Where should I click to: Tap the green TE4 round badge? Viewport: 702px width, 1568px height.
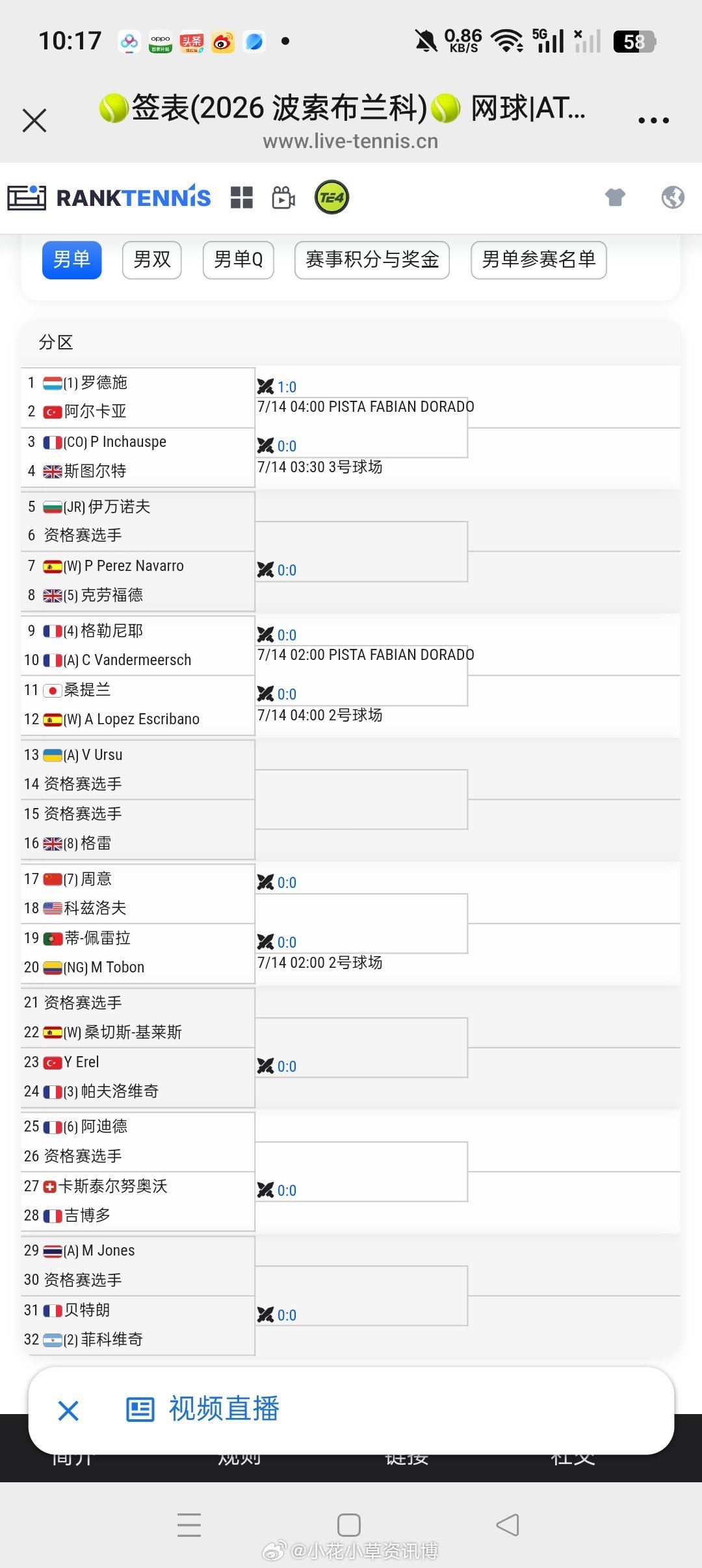tap(332, 197)
